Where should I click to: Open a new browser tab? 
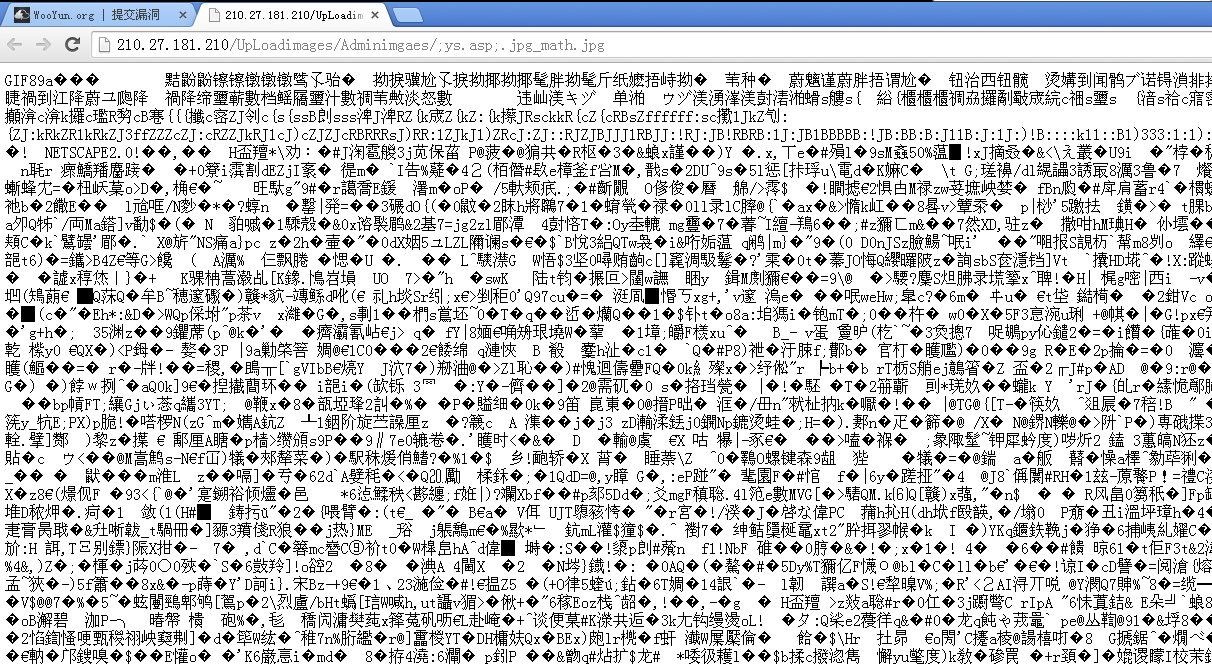click(409, 17)
